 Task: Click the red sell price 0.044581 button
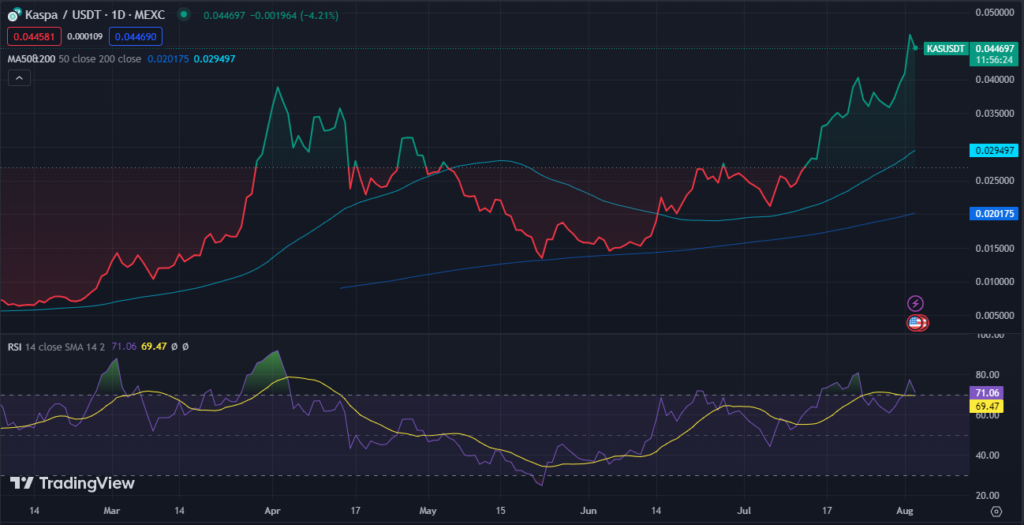pyautogui.click(x=34, y=36)
